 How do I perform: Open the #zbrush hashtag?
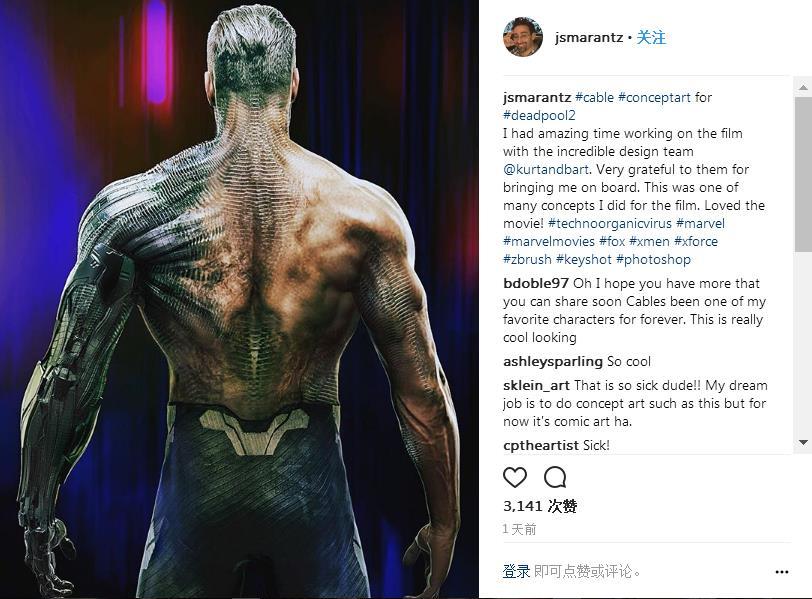tap(527, 259)
